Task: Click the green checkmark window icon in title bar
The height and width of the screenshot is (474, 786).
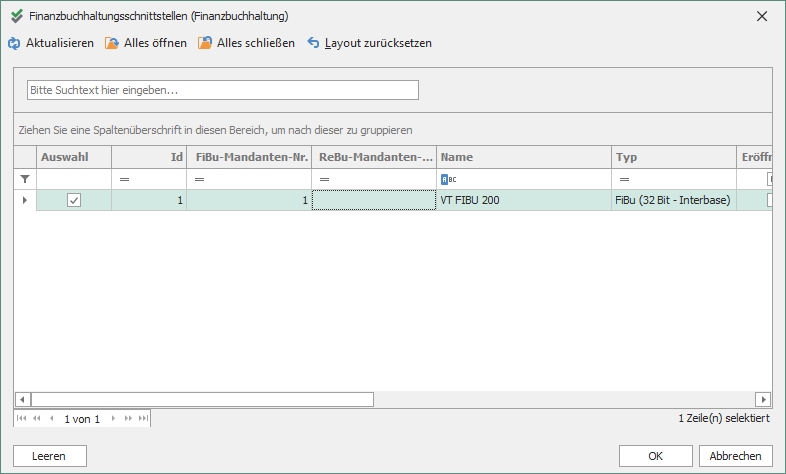Action: click(17, 16)
